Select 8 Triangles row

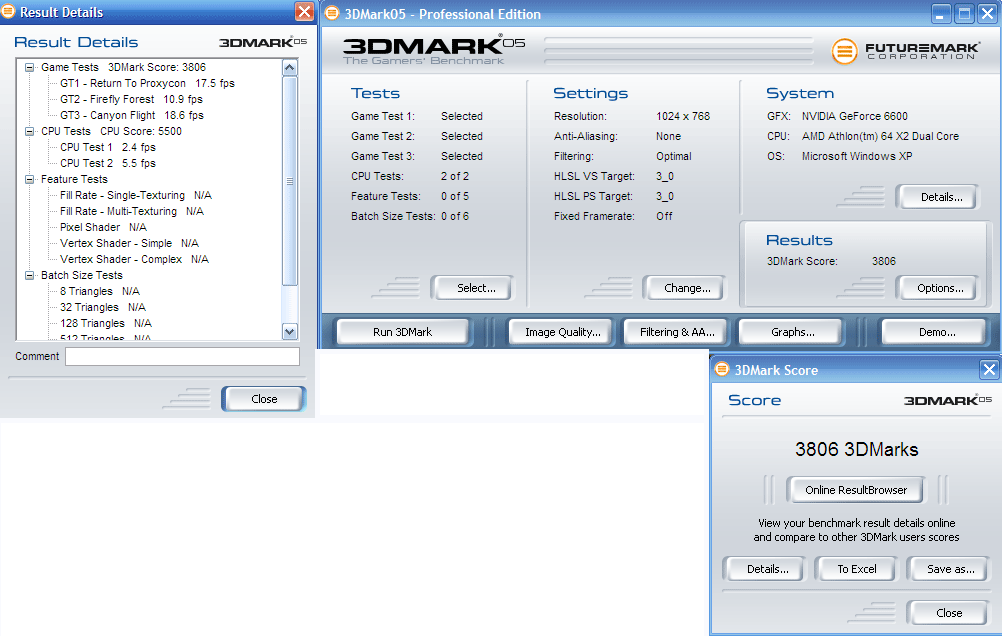(100, 291)
